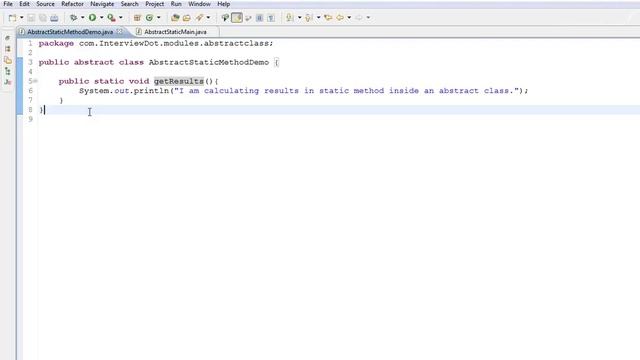Toggle Mark Occurrences highlighted button
Screen dimensions: 640x360
(x=237, y=18)
